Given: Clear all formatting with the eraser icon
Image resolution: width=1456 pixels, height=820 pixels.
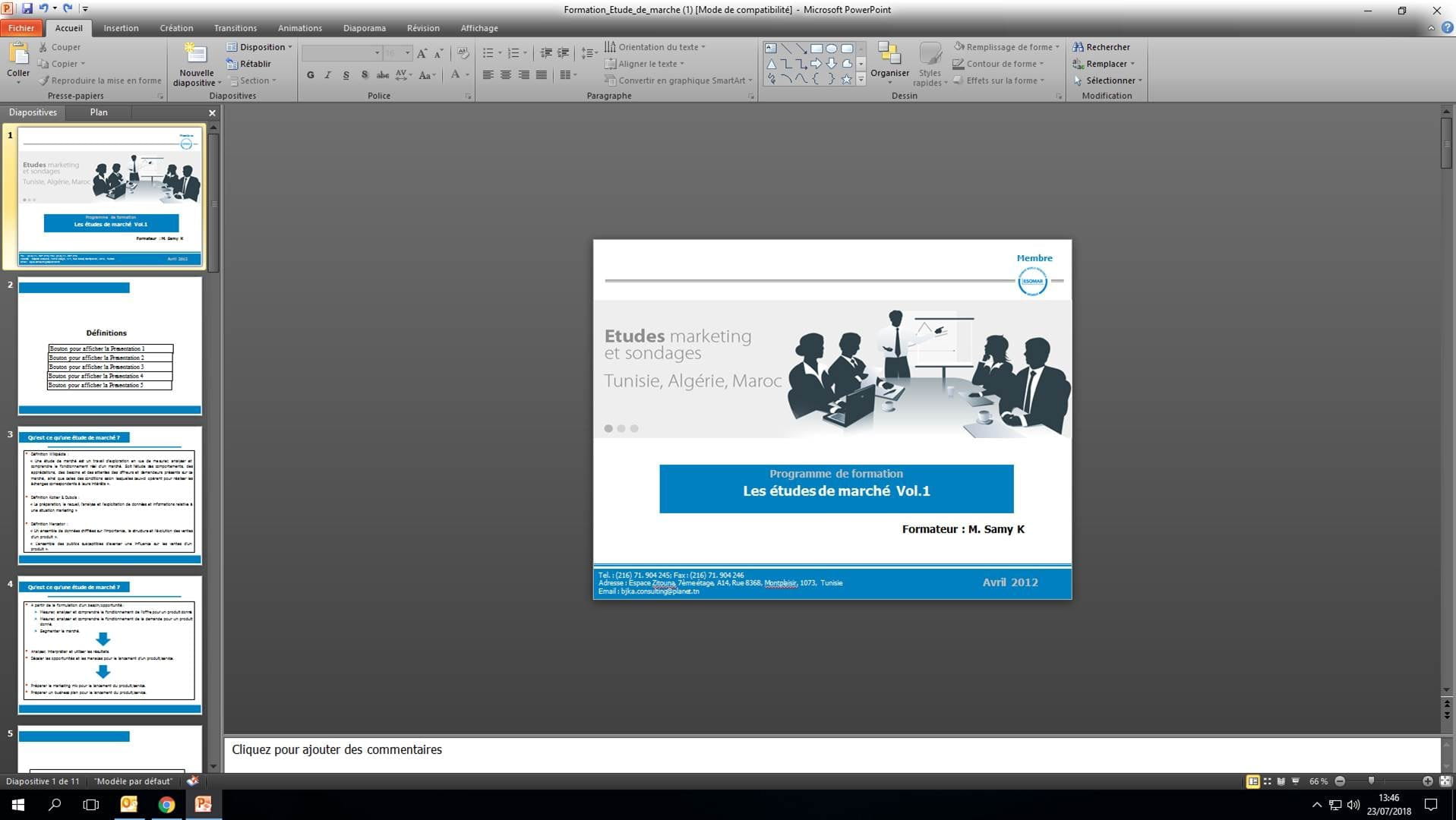Looking at the screenshot, I should coord(463,53).
